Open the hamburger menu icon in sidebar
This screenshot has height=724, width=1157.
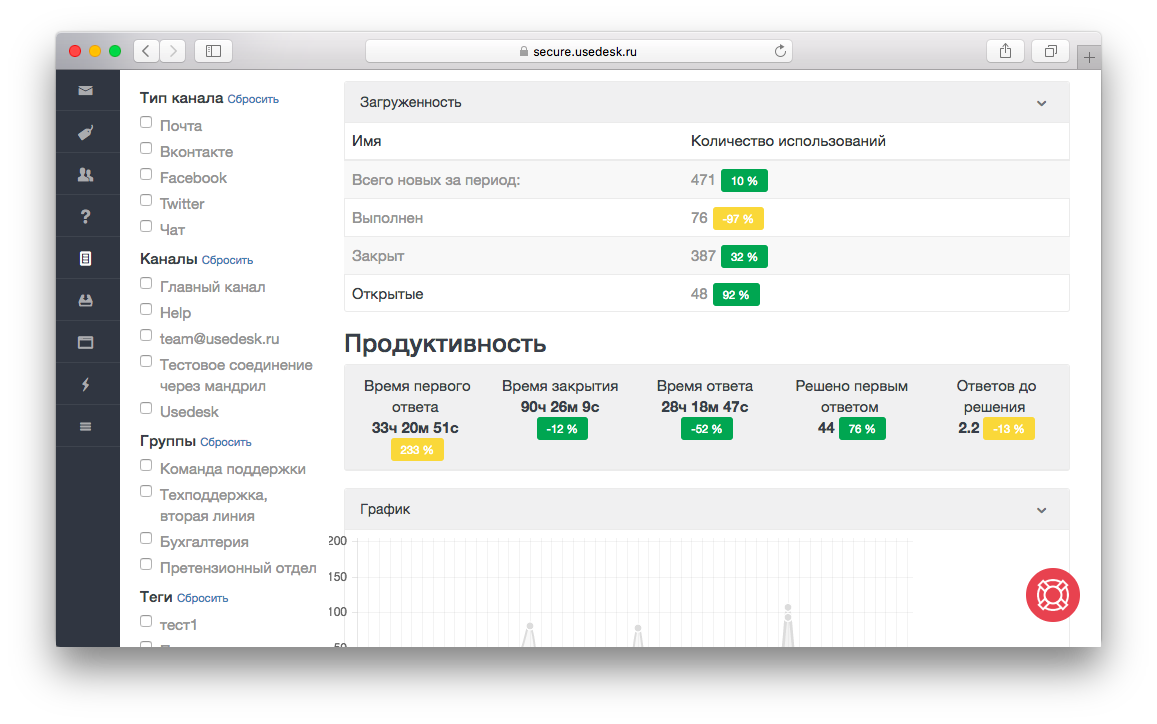[88, 425]
